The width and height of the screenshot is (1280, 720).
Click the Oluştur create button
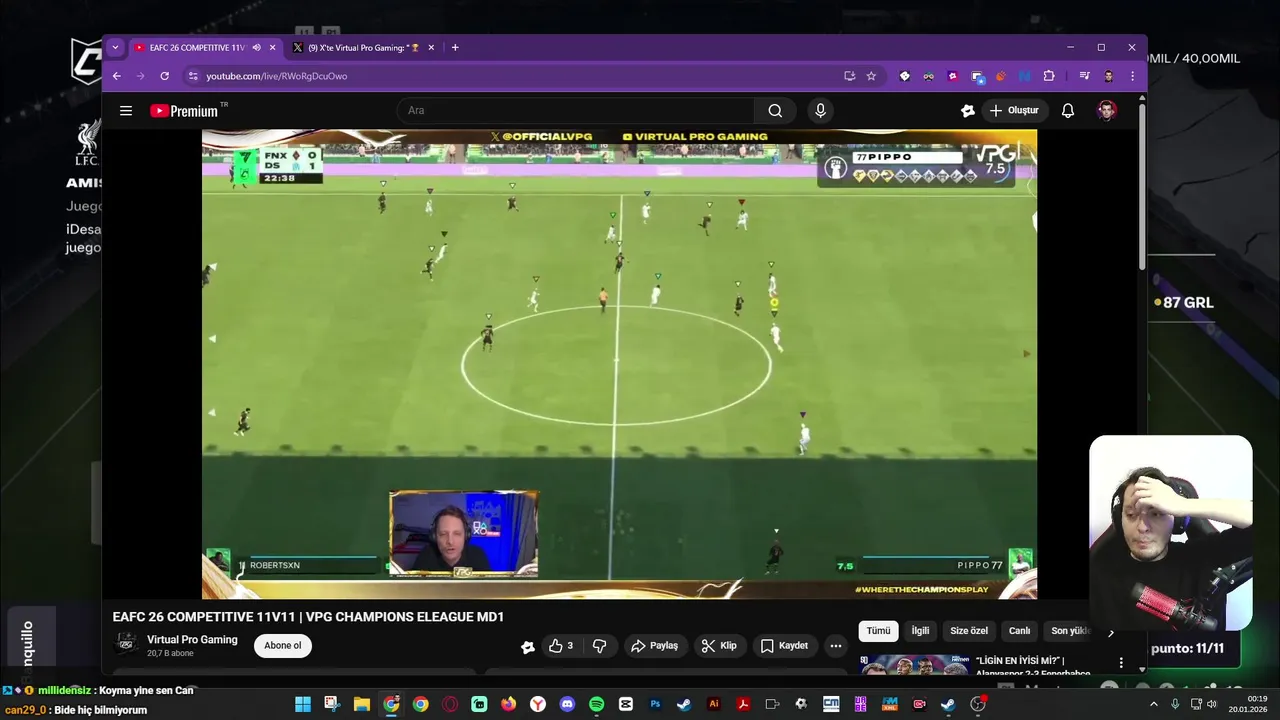[1014, 111]
